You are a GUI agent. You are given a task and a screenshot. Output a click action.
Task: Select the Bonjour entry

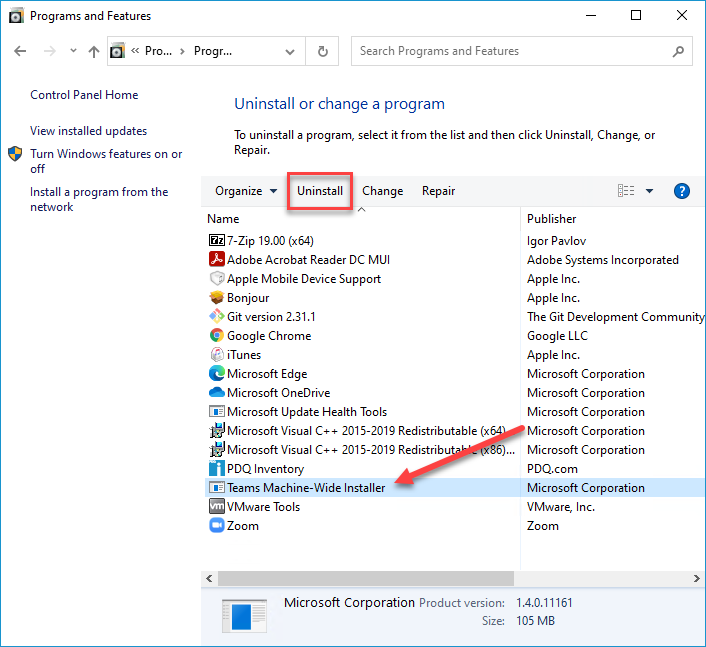click(248, 298)
